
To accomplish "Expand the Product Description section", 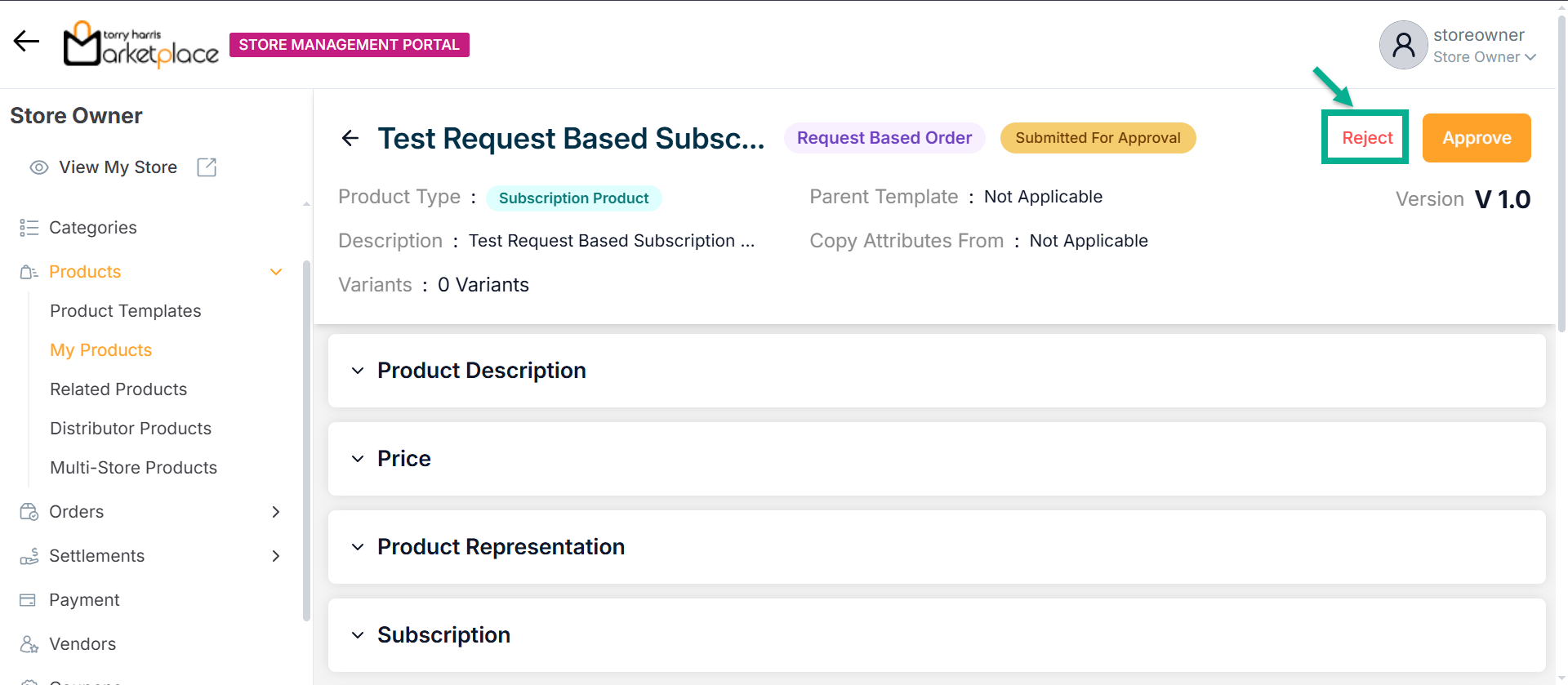I will pyautogui.click(x=358, y=371).
